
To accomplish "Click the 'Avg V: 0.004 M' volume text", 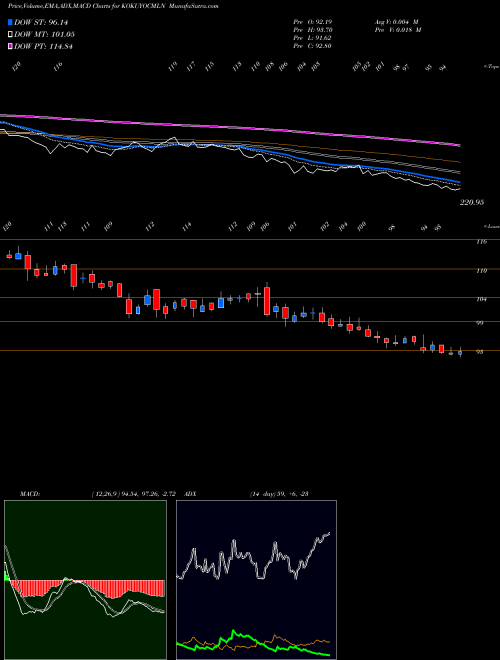I will (x=397, y=21).
